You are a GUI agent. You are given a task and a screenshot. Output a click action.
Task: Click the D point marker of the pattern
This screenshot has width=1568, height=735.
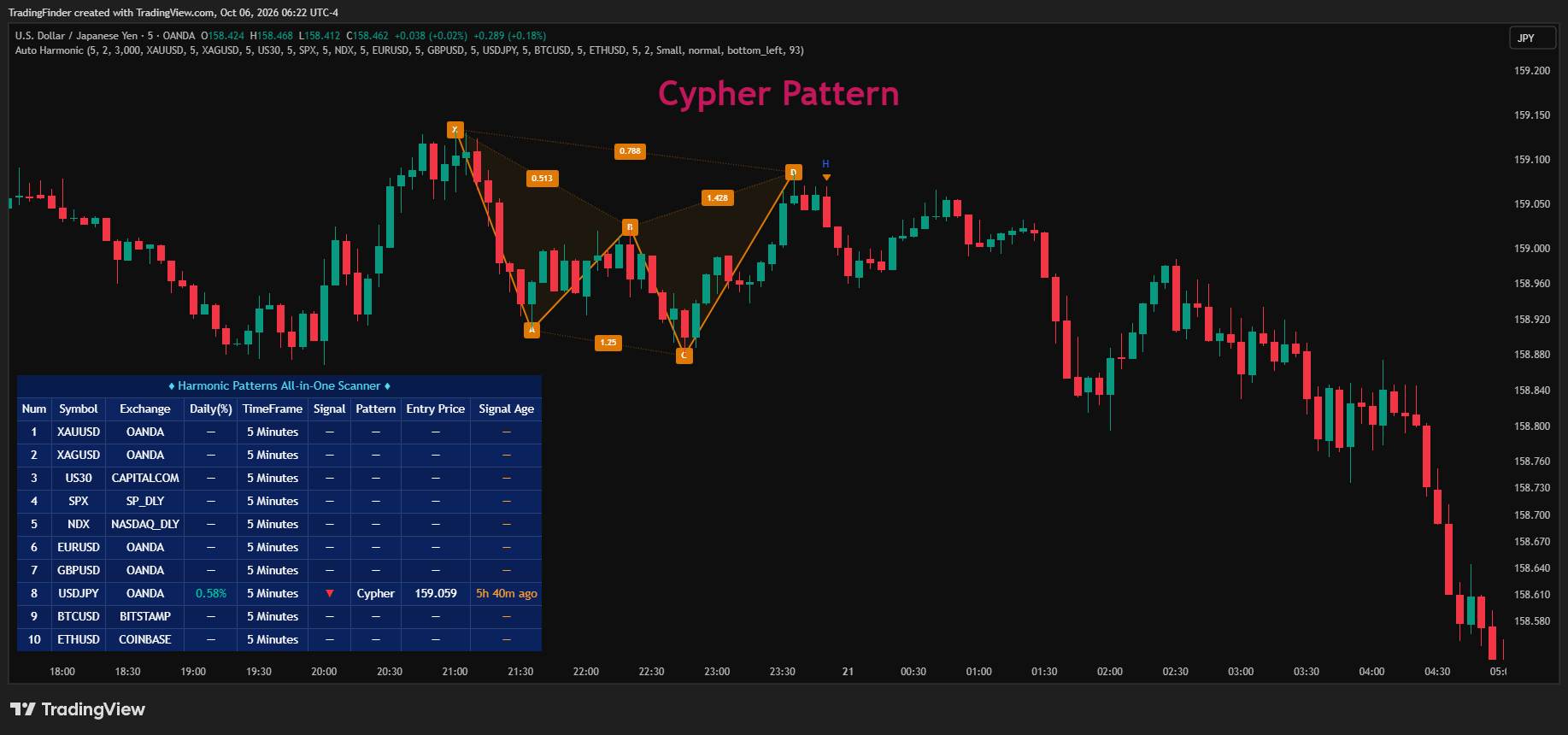[x=793, y=173]
